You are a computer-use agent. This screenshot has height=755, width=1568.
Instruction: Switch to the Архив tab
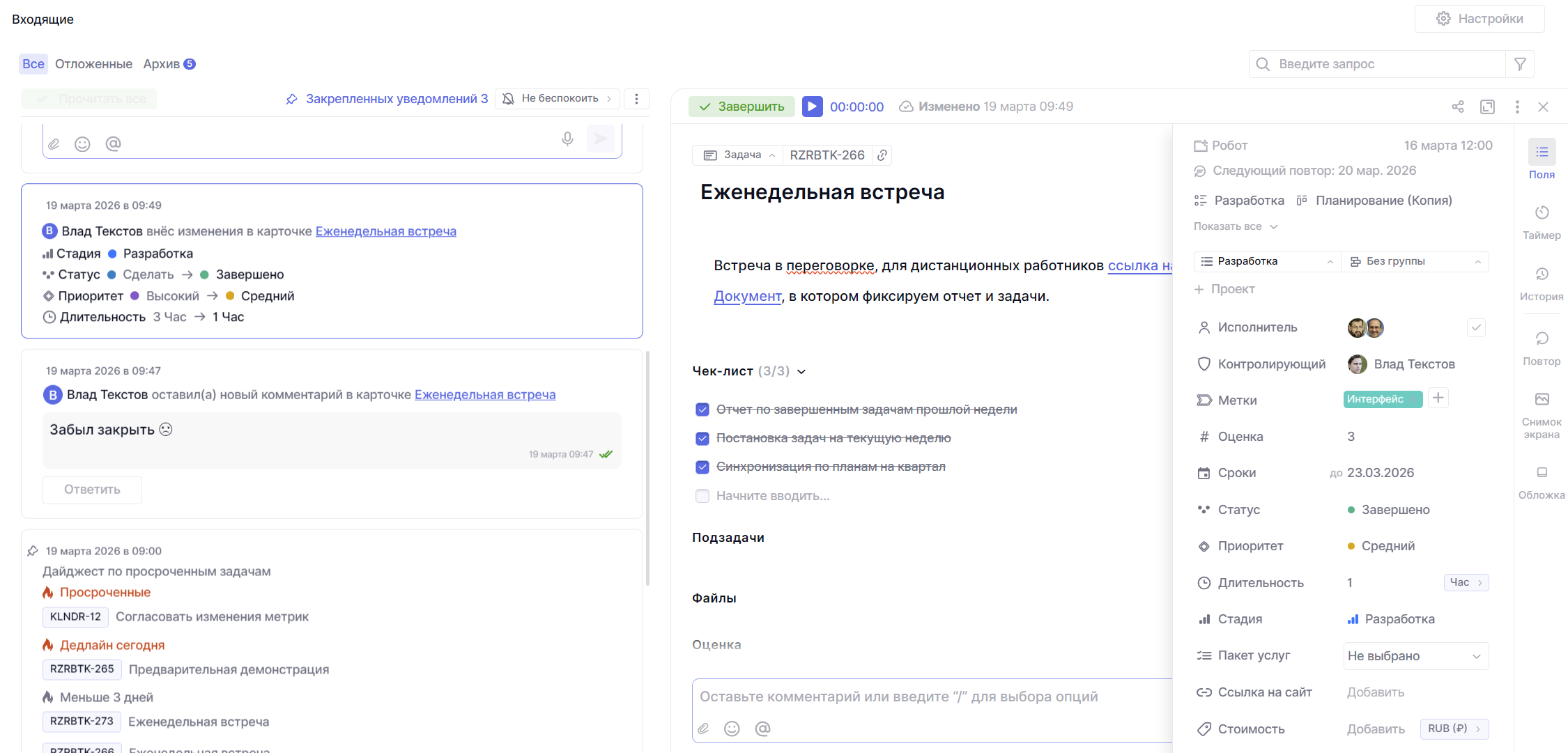[x=162, y=64]
